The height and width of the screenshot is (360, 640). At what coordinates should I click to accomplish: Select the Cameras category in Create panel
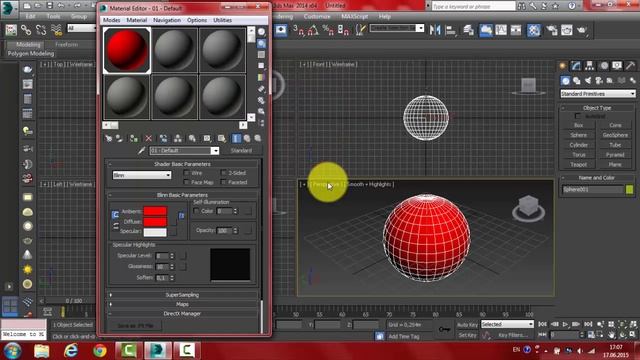[599, 81]
